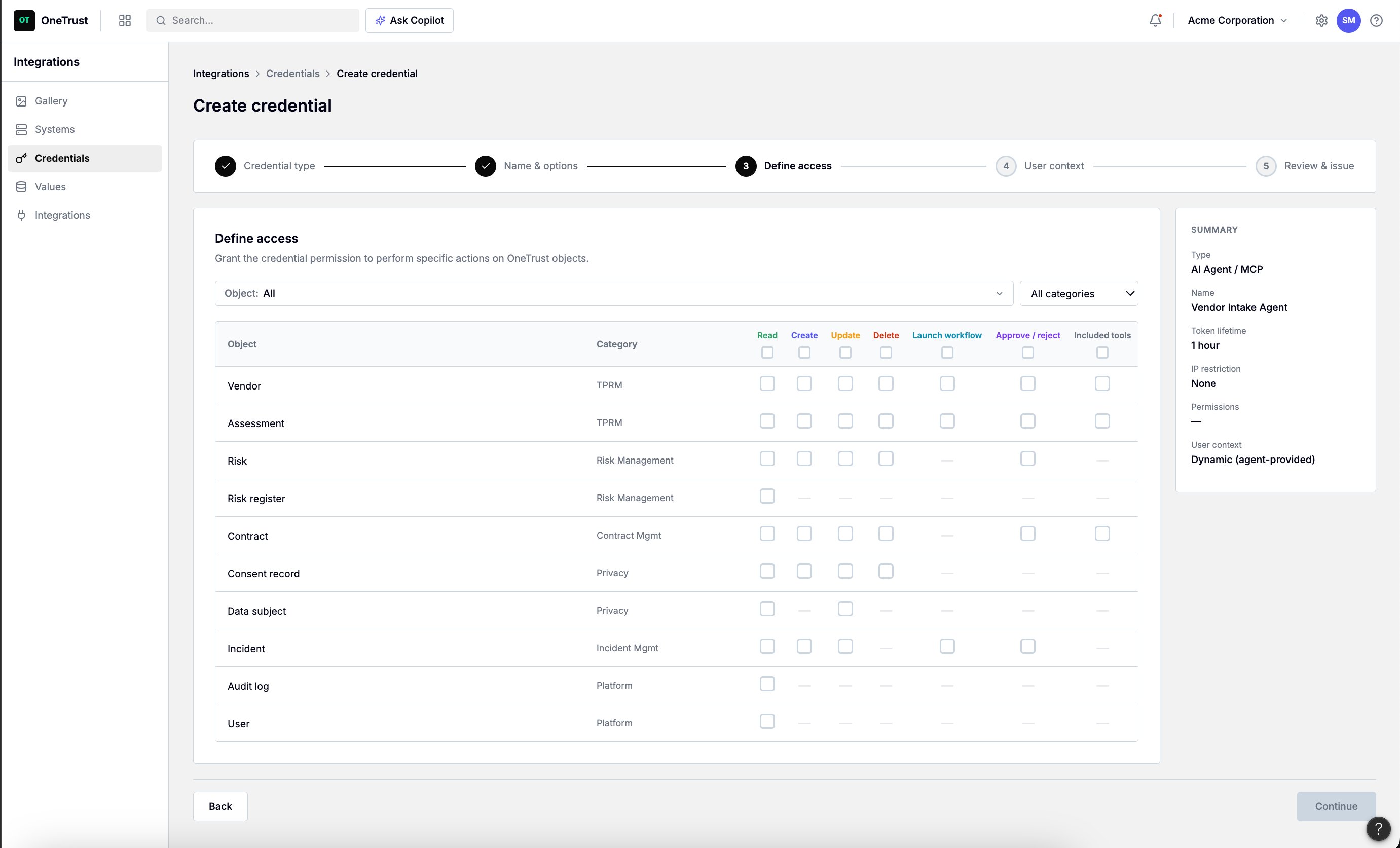1400x848 pixels.
Task: Click the Gallery sidebar icon
Action: 22,101
